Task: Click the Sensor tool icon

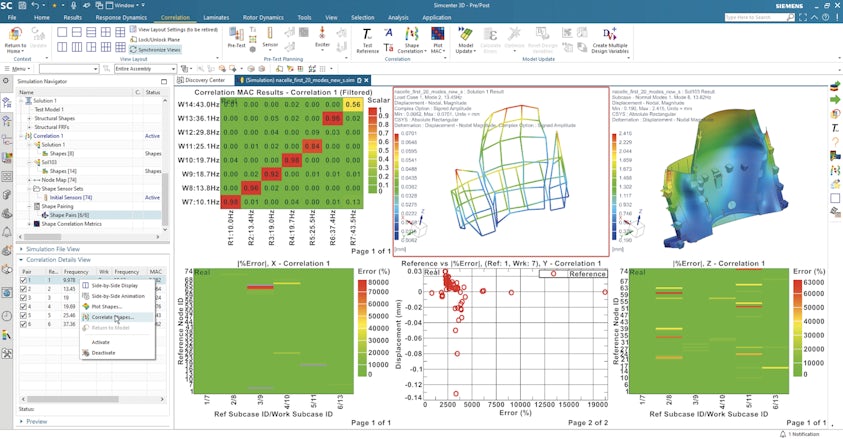Action: click(270, 33)
